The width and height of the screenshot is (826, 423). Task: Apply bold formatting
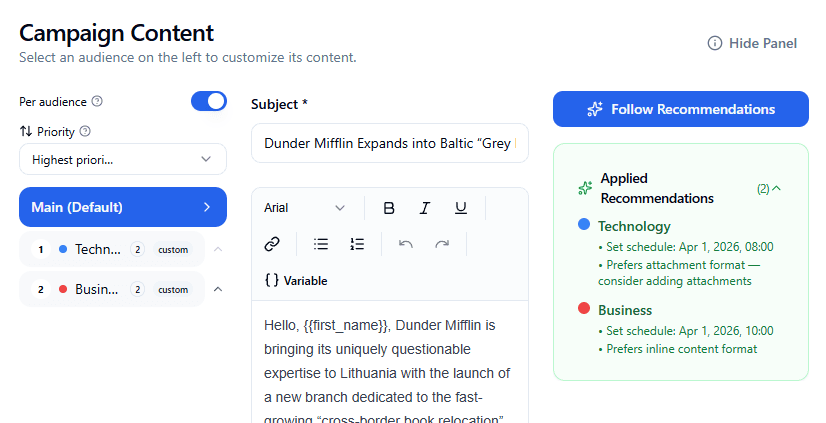coord(389,208)
